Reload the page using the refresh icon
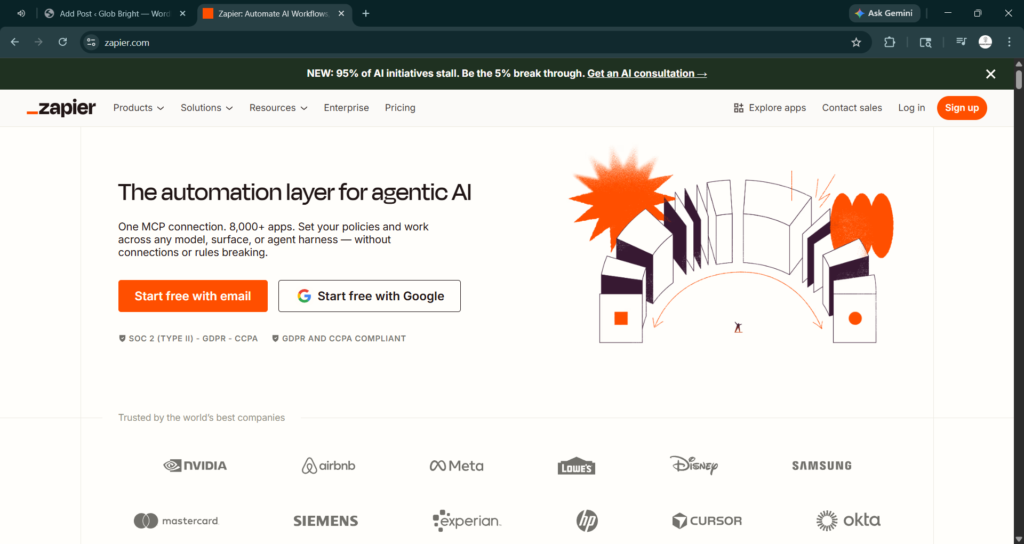Image resolution: width=1024 pixels, height=544 pixels. click(x=62, y=42)
